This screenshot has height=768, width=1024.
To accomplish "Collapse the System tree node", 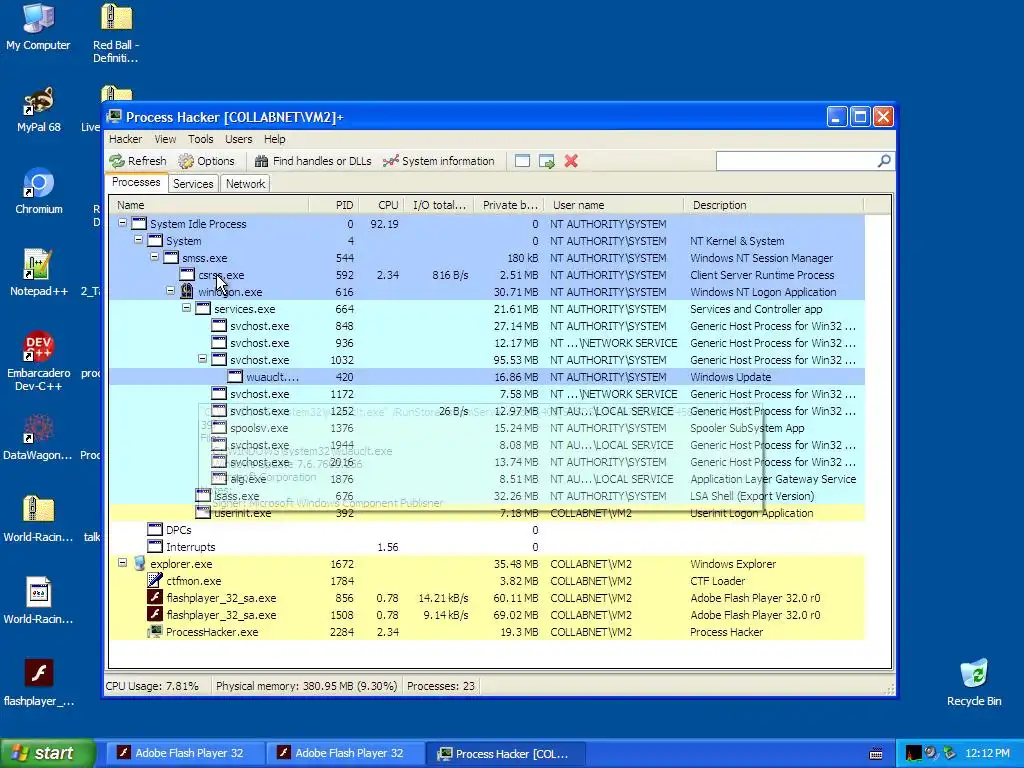I will [x=138, y=240].
